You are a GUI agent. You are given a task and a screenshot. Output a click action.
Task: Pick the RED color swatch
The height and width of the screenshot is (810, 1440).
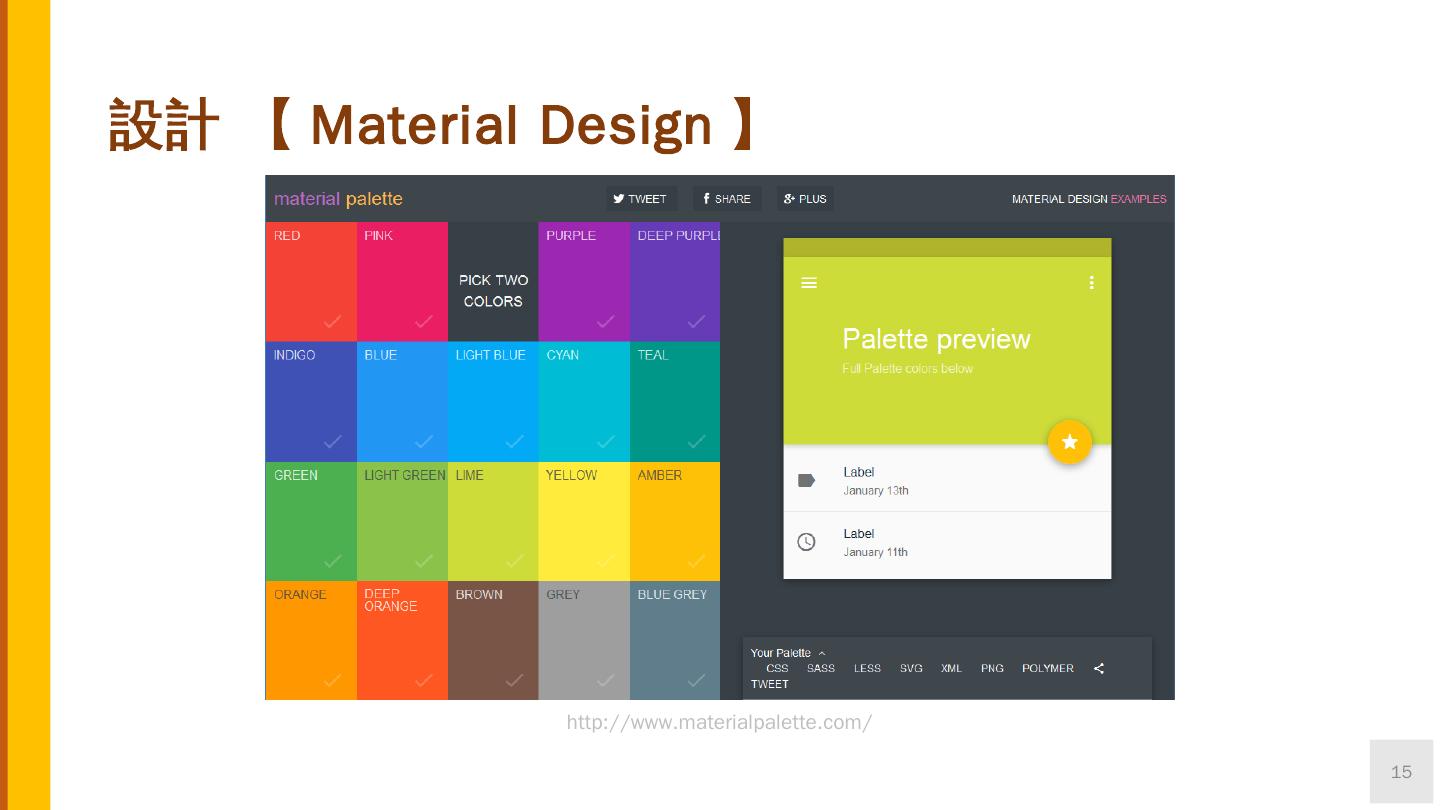click(311, 282)
